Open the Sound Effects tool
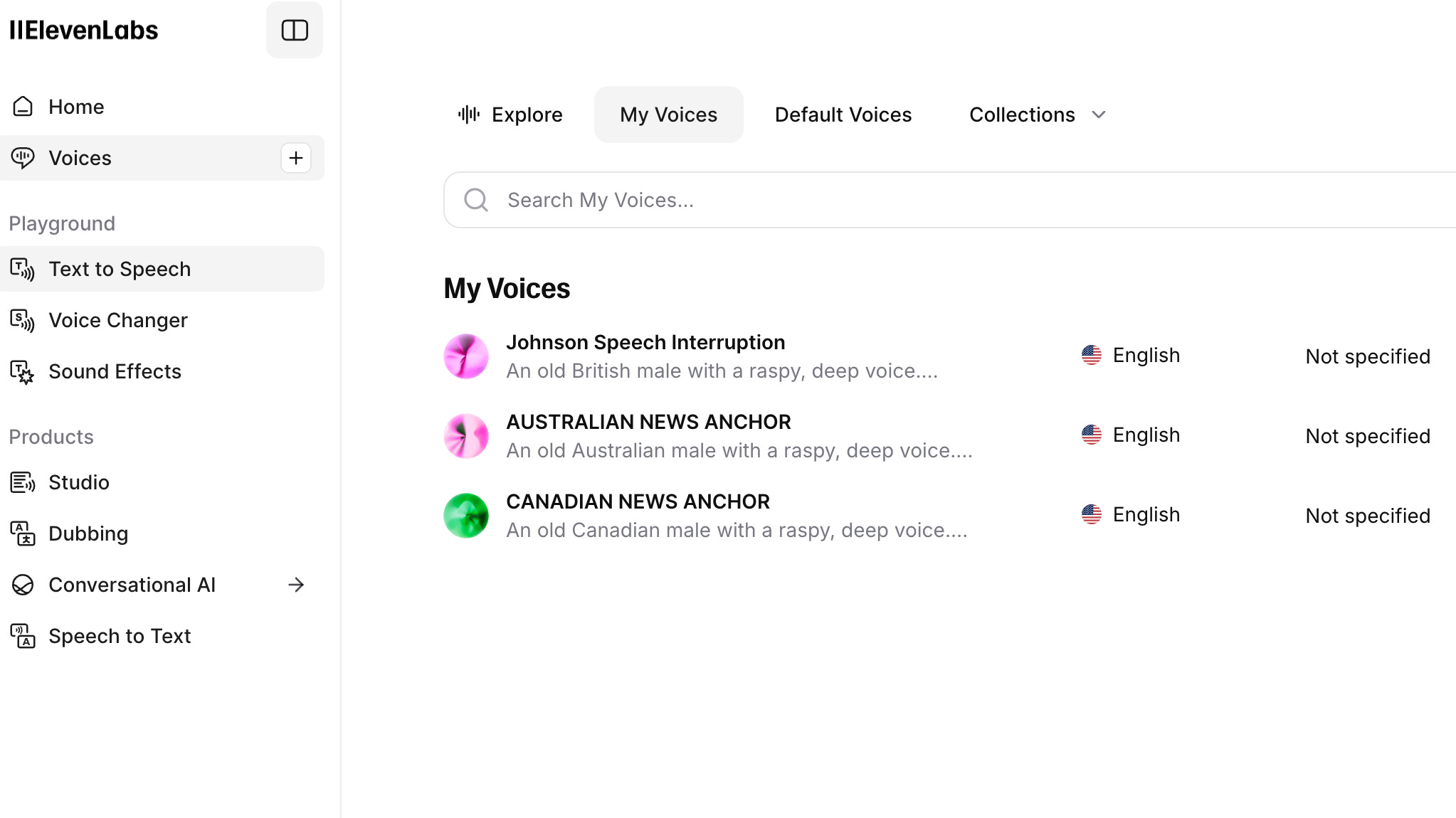The height and width of the screenshot is (818, 1456). click(x=115, y=371)
